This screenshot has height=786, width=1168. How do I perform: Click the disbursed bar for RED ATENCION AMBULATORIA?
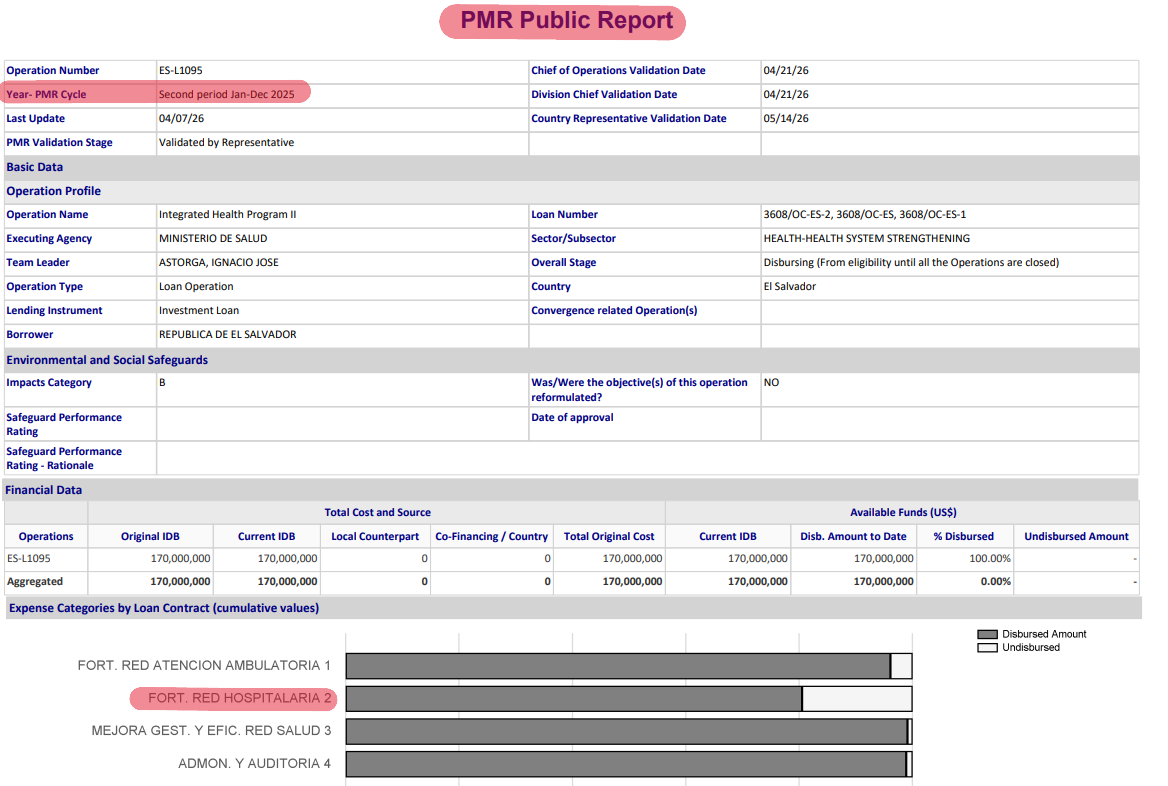(x=618, y=666)
